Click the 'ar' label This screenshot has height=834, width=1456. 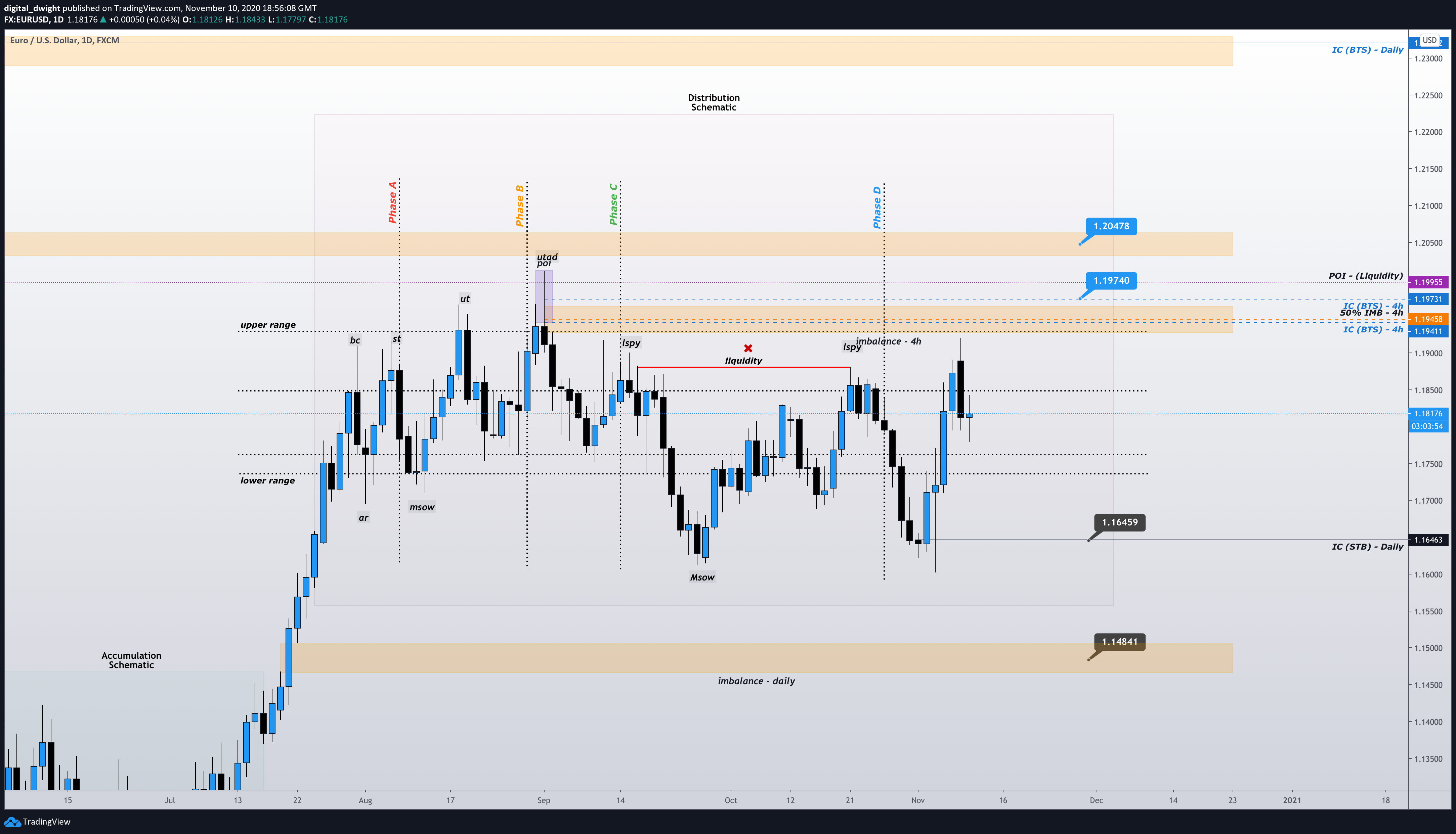coord(363,518)
